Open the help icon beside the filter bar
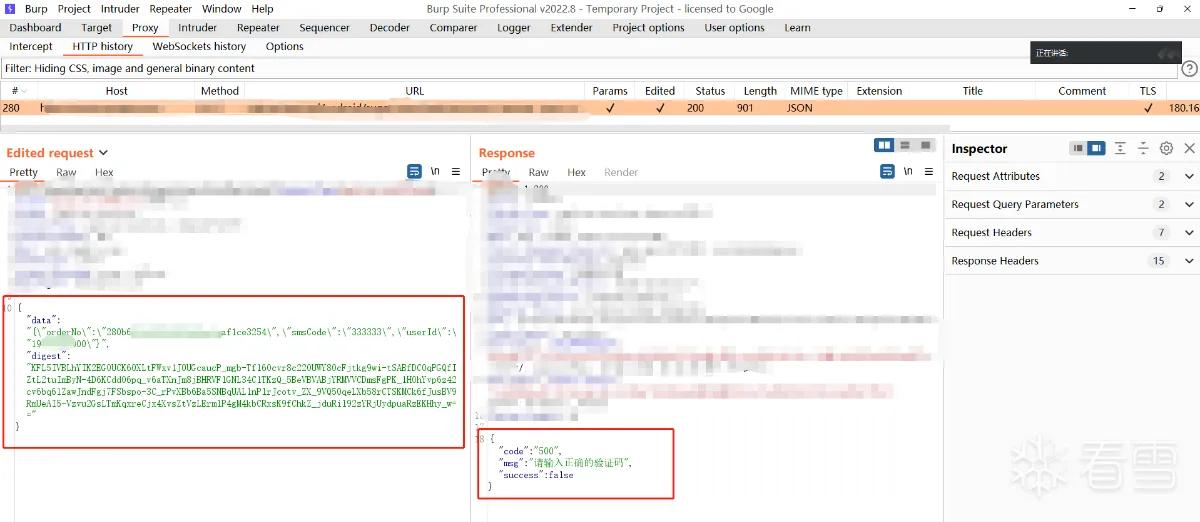 coord(1189,69)
